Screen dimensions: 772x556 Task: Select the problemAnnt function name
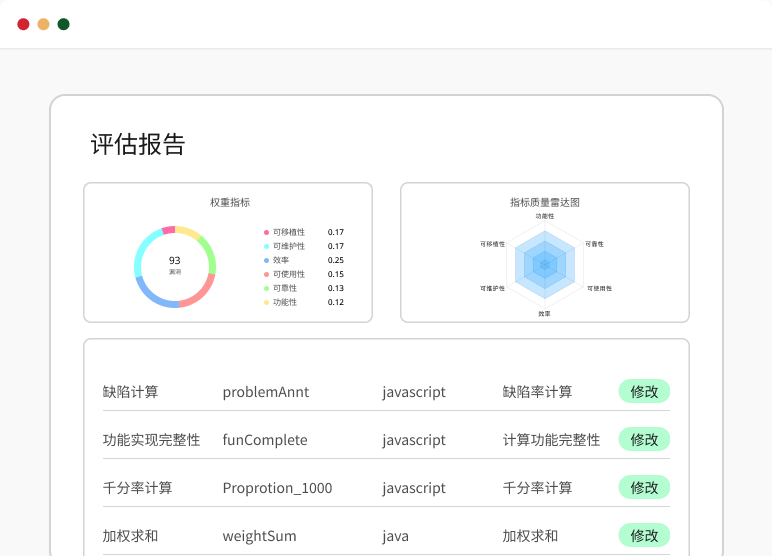(x=265, y=392)
